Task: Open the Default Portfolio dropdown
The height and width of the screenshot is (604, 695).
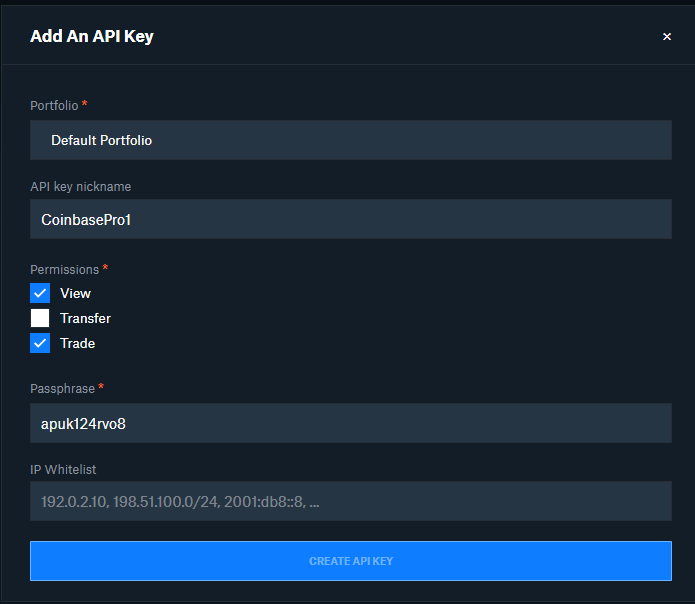Action: tap(351, 140)
